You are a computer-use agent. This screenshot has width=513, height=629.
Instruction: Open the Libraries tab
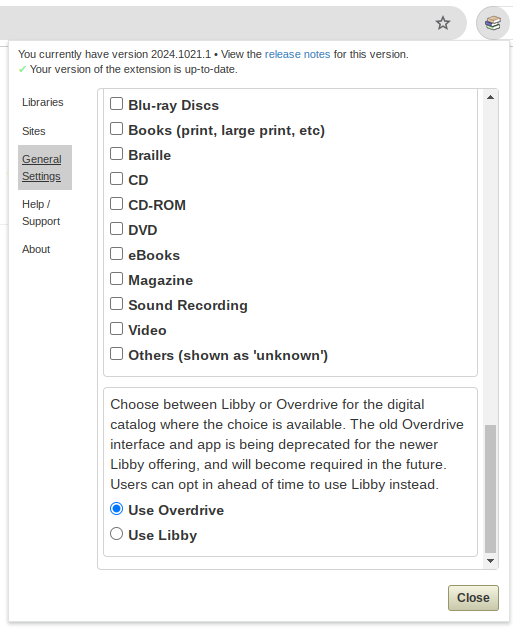43,102
